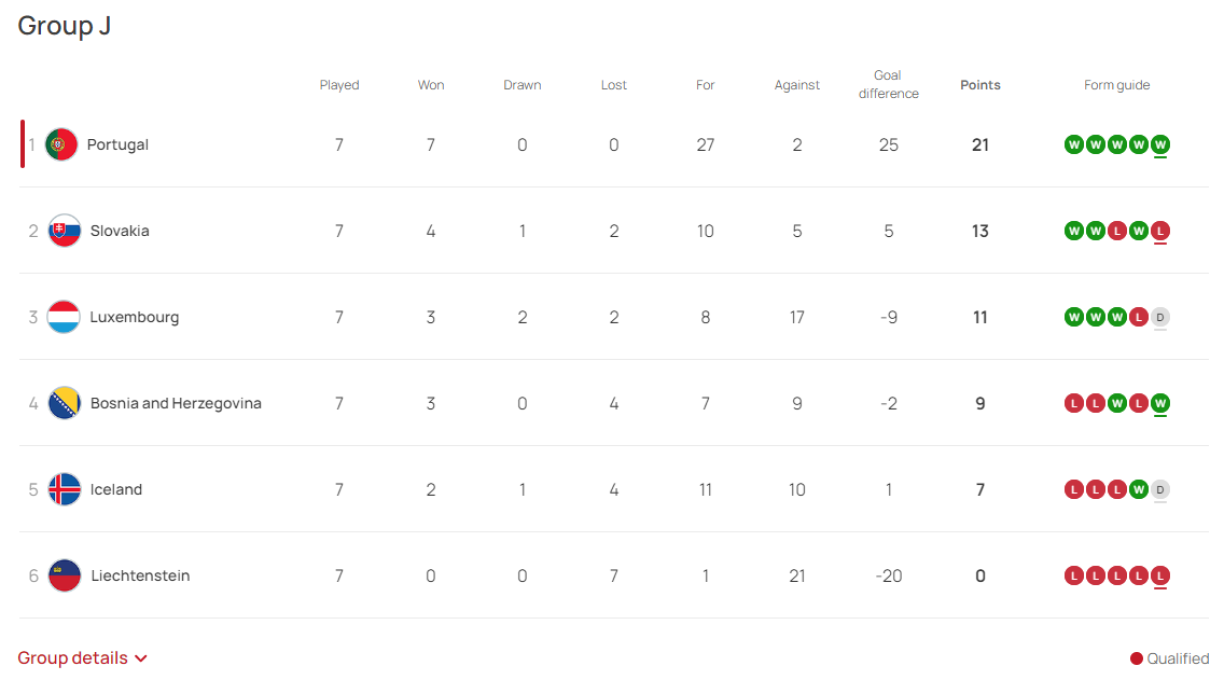
Task: Click the red loss badge ending Slovakia's form guide
Action: pyautogui.click(x=1160, y=230)
